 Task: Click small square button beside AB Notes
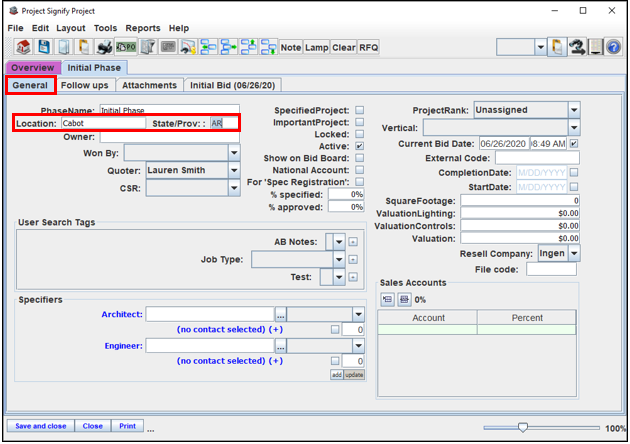pos(353,242)
